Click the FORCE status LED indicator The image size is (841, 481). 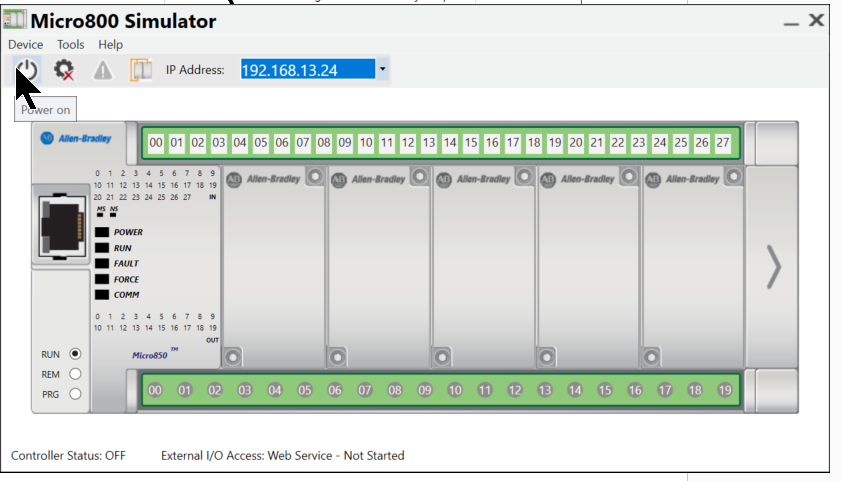coord(102,279)
